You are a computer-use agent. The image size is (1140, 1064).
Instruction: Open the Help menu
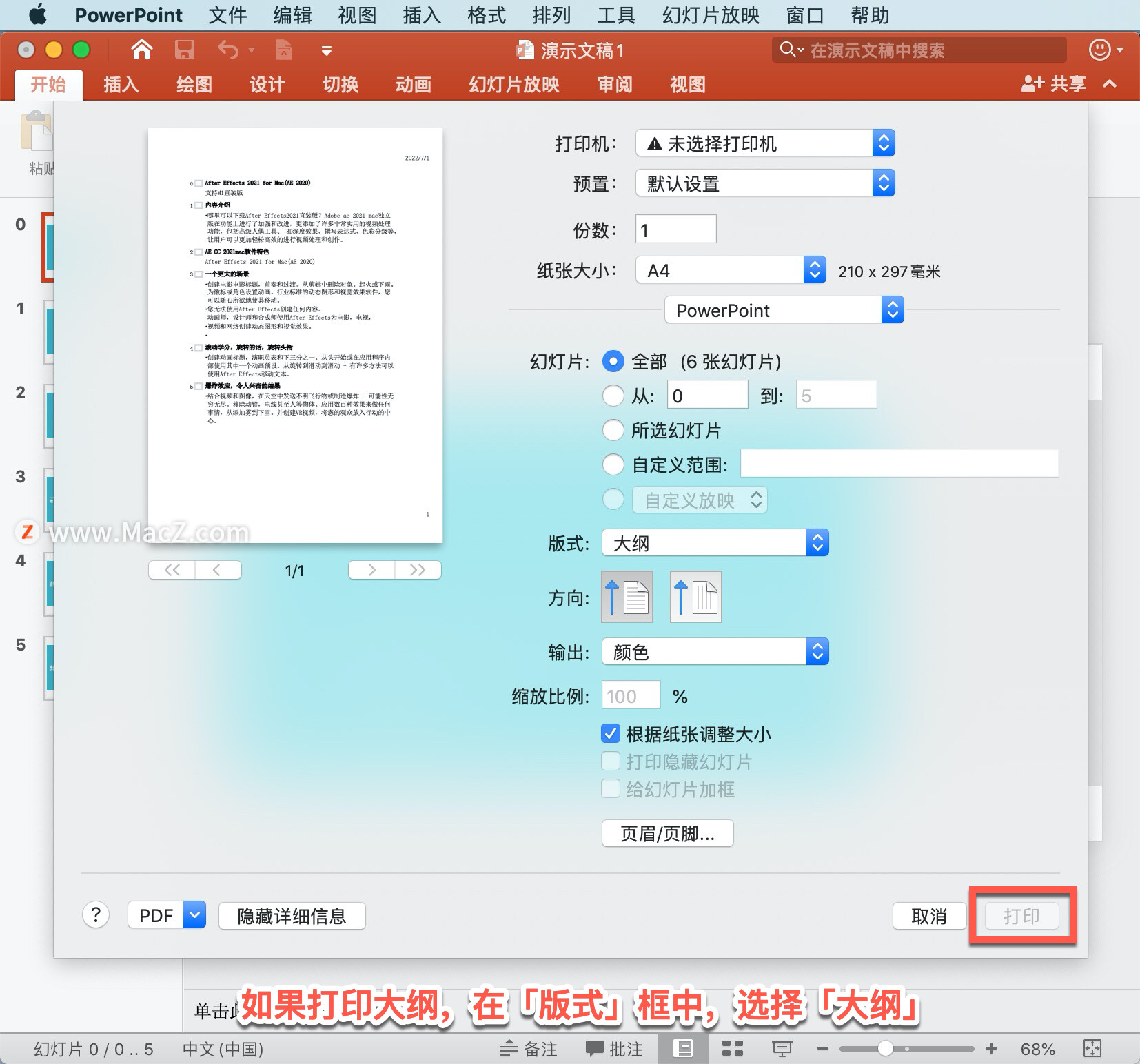[x=870, y=14]
